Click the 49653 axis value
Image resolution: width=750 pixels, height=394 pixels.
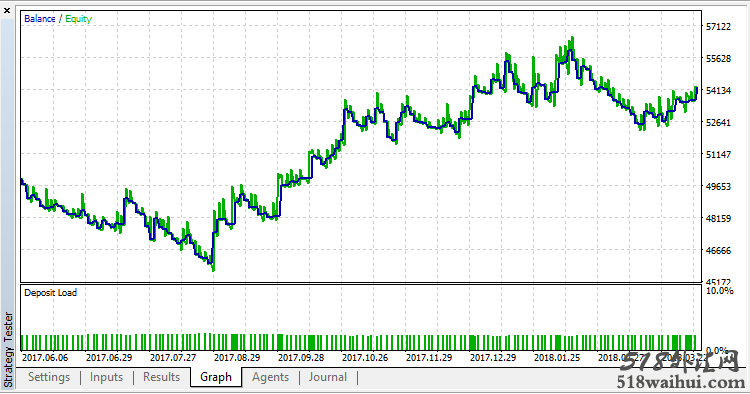(x=718, y=186)
